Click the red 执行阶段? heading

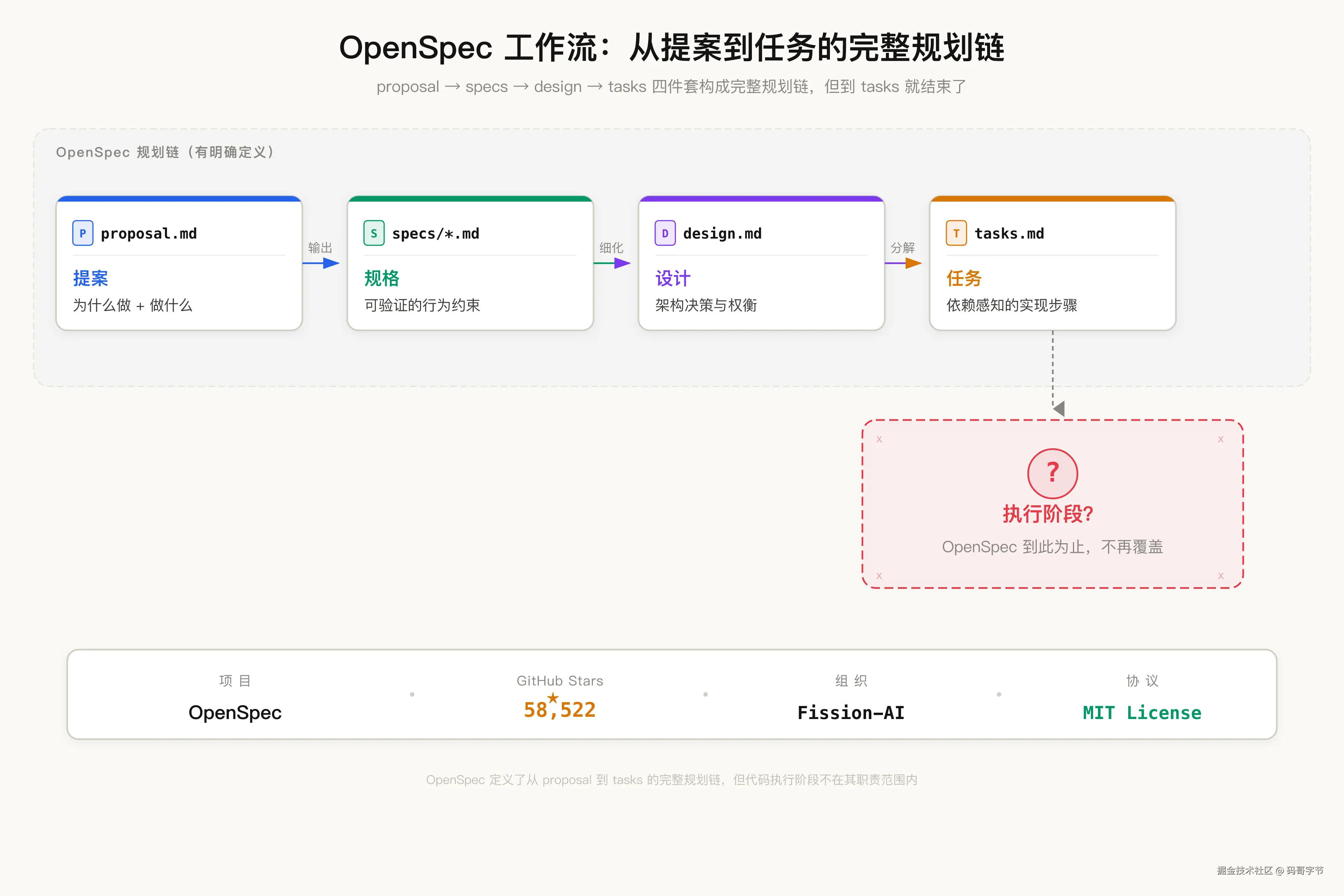[1048, 514]
